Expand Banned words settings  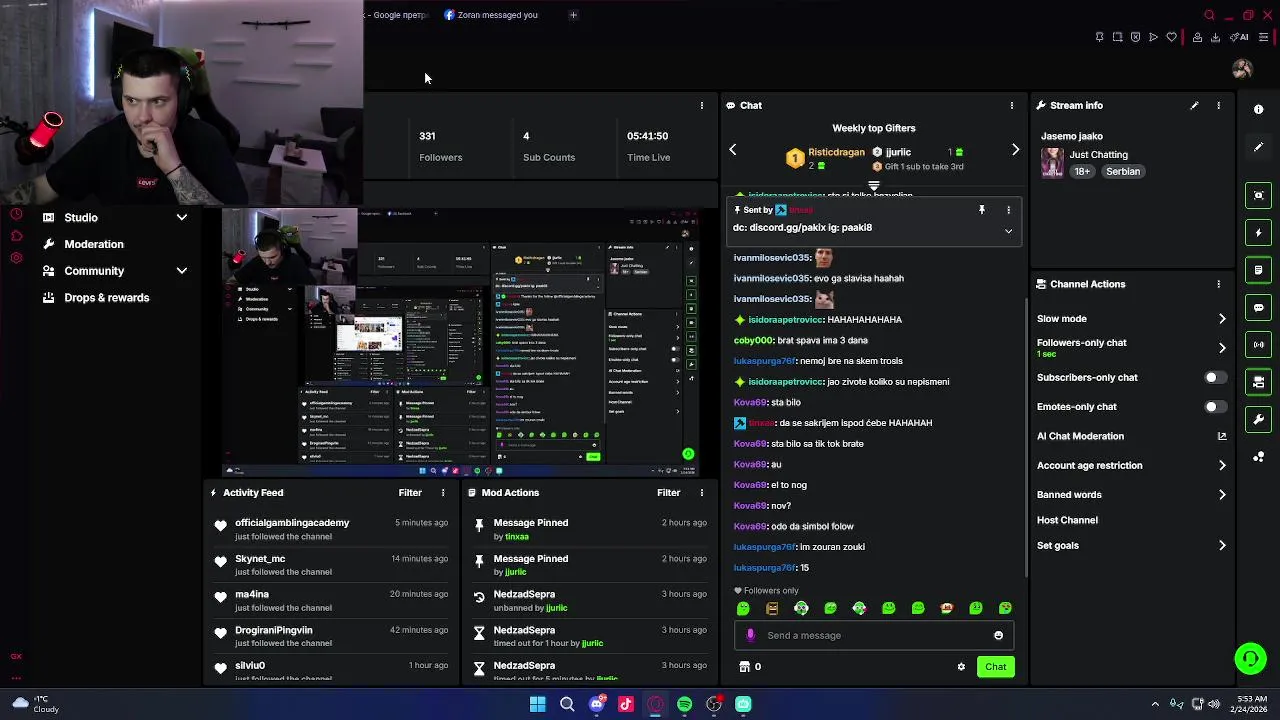click(x=1222, y=494)
